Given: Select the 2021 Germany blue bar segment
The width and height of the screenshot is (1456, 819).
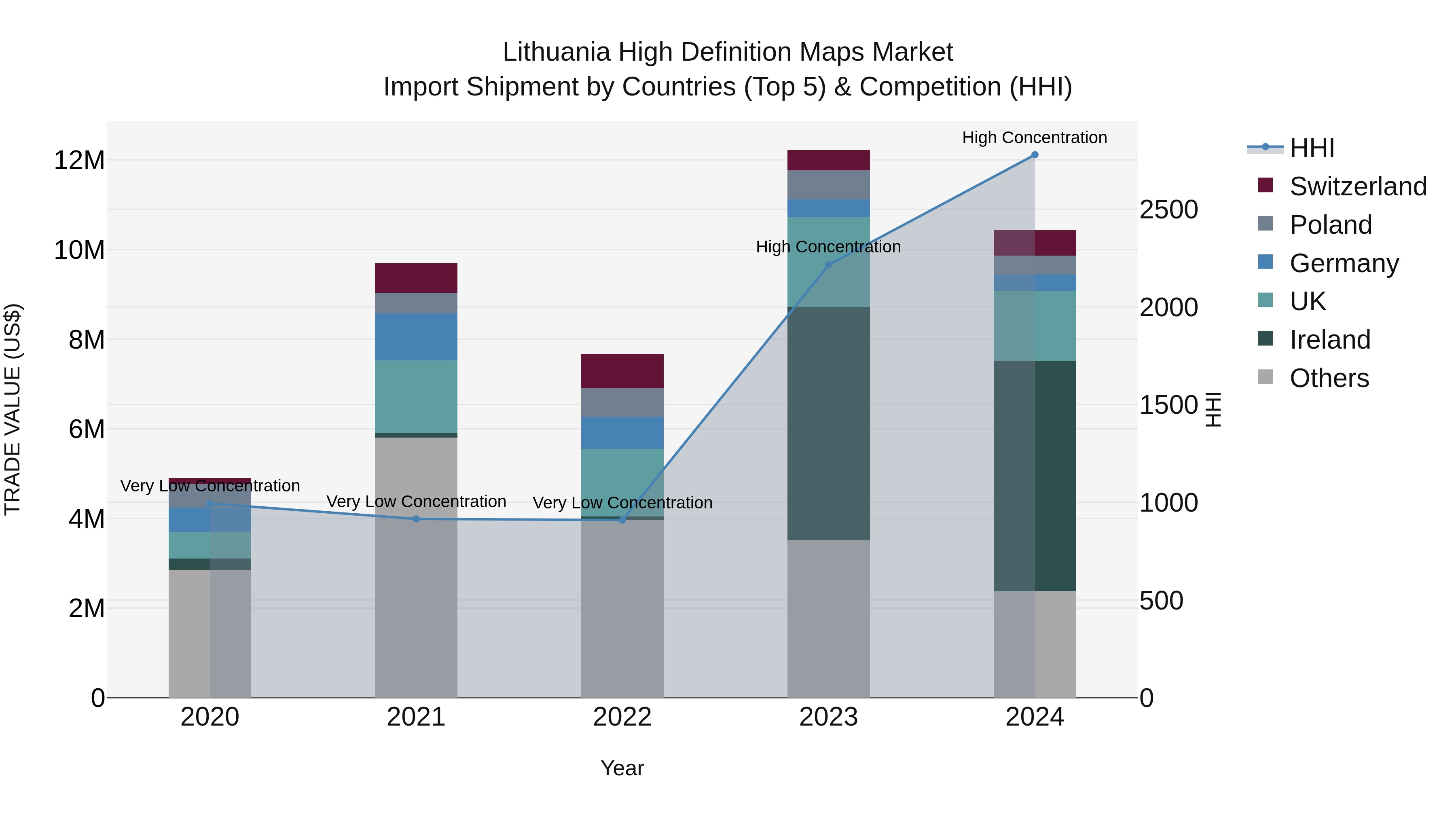Looking at the screenshot, I should pos(416,337).
